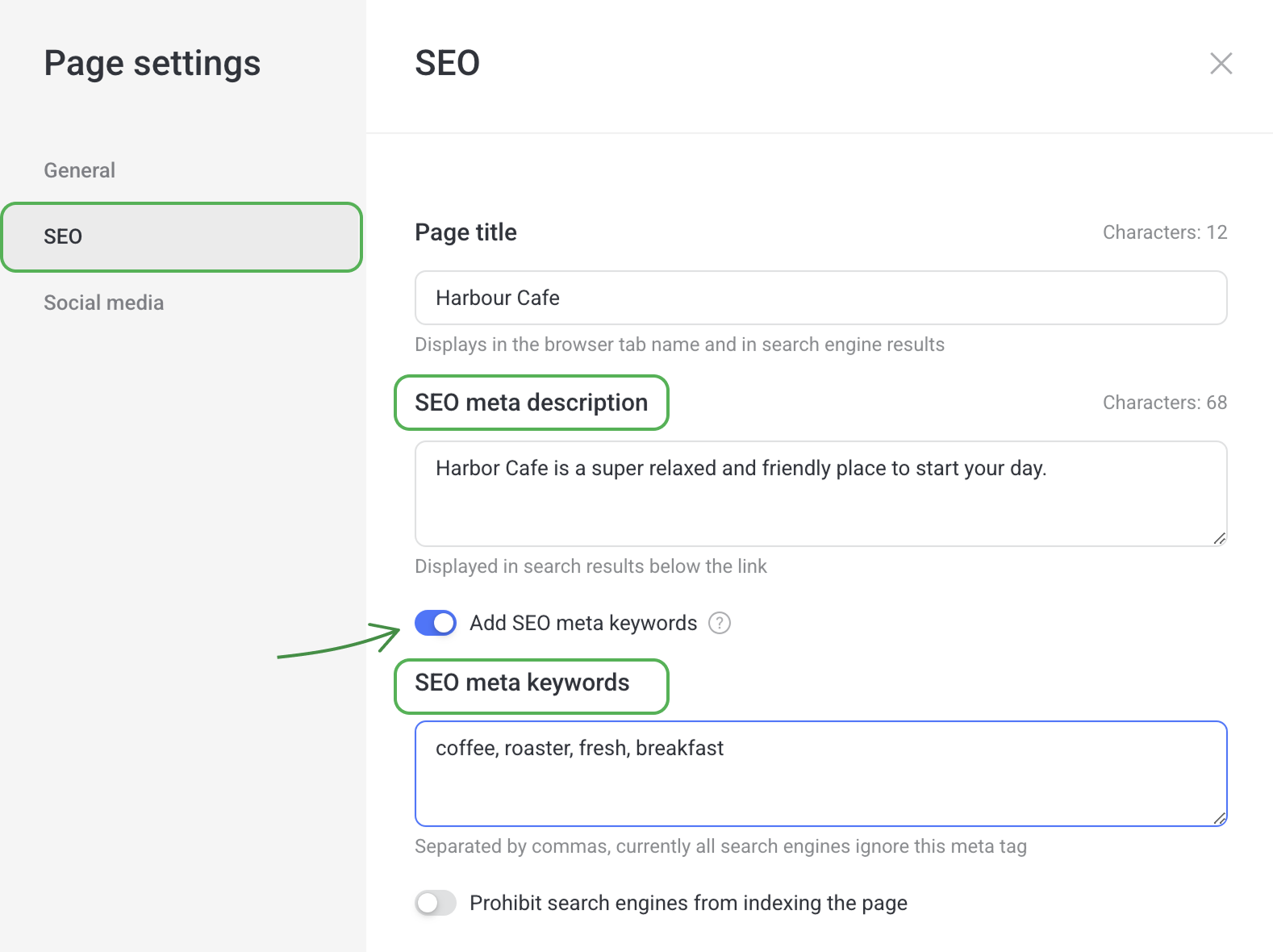Click into the Harbour Cafe page title field
1273x952 pixels.
point(820,298)
